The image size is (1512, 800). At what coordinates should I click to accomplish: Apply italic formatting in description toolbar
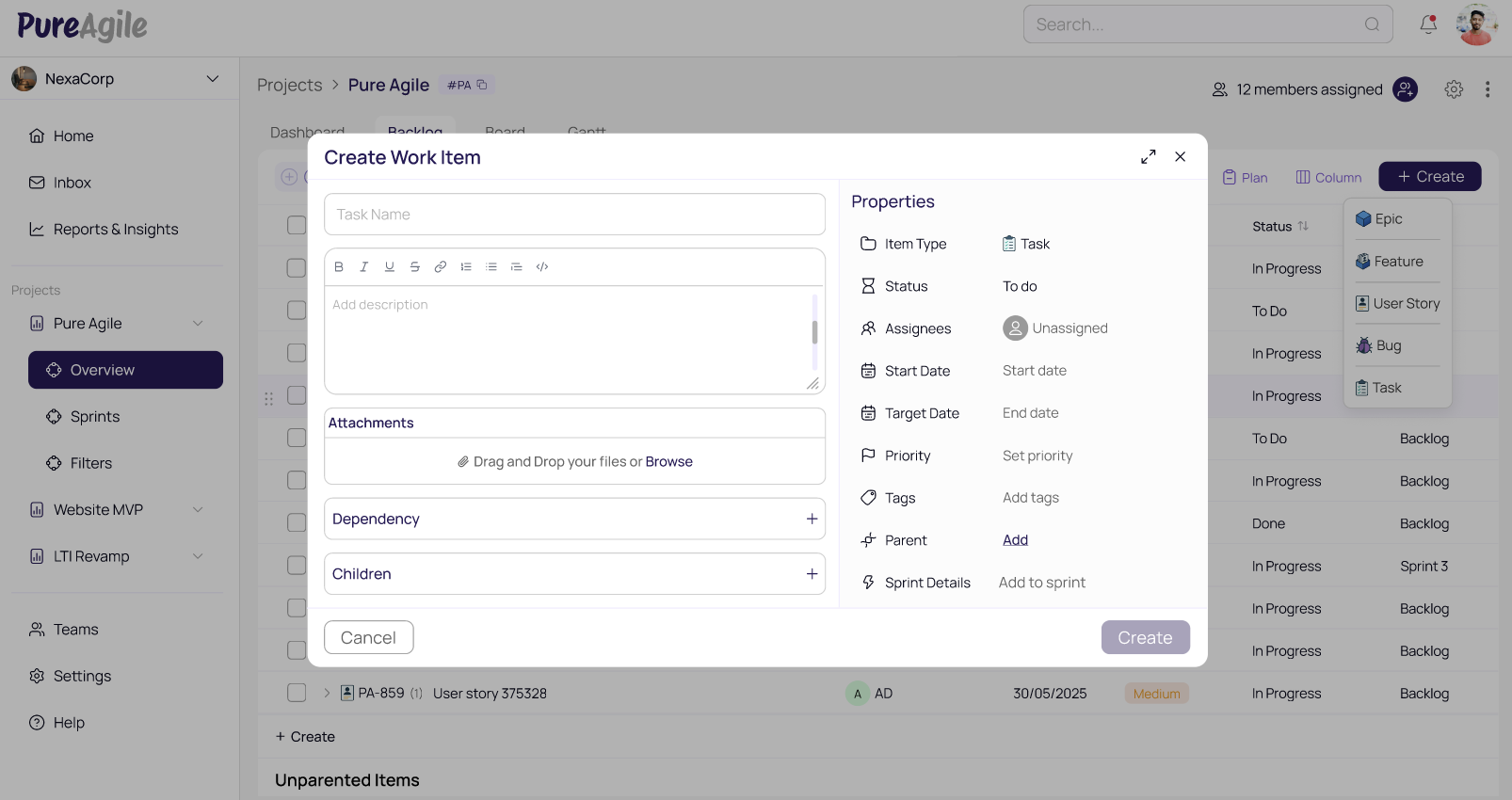coord(364,267)
